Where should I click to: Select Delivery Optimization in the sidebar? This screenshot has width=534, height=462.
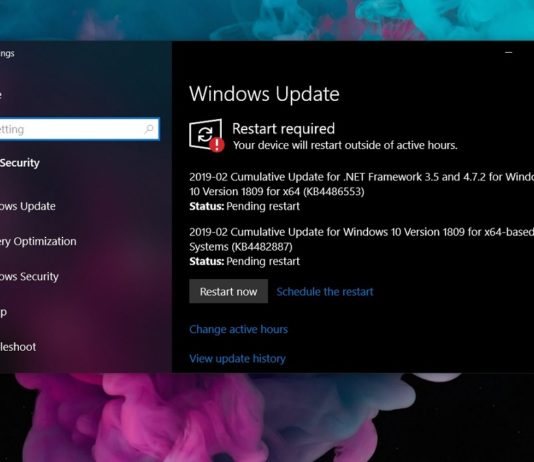click(x=38, y=241)
